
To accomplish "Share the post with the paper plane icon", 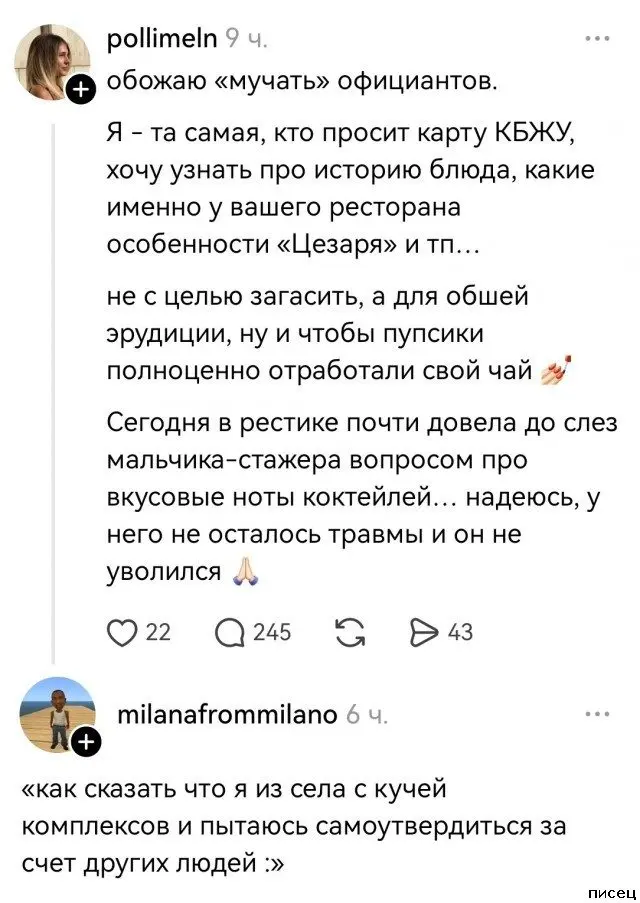I will coord(425,630).
